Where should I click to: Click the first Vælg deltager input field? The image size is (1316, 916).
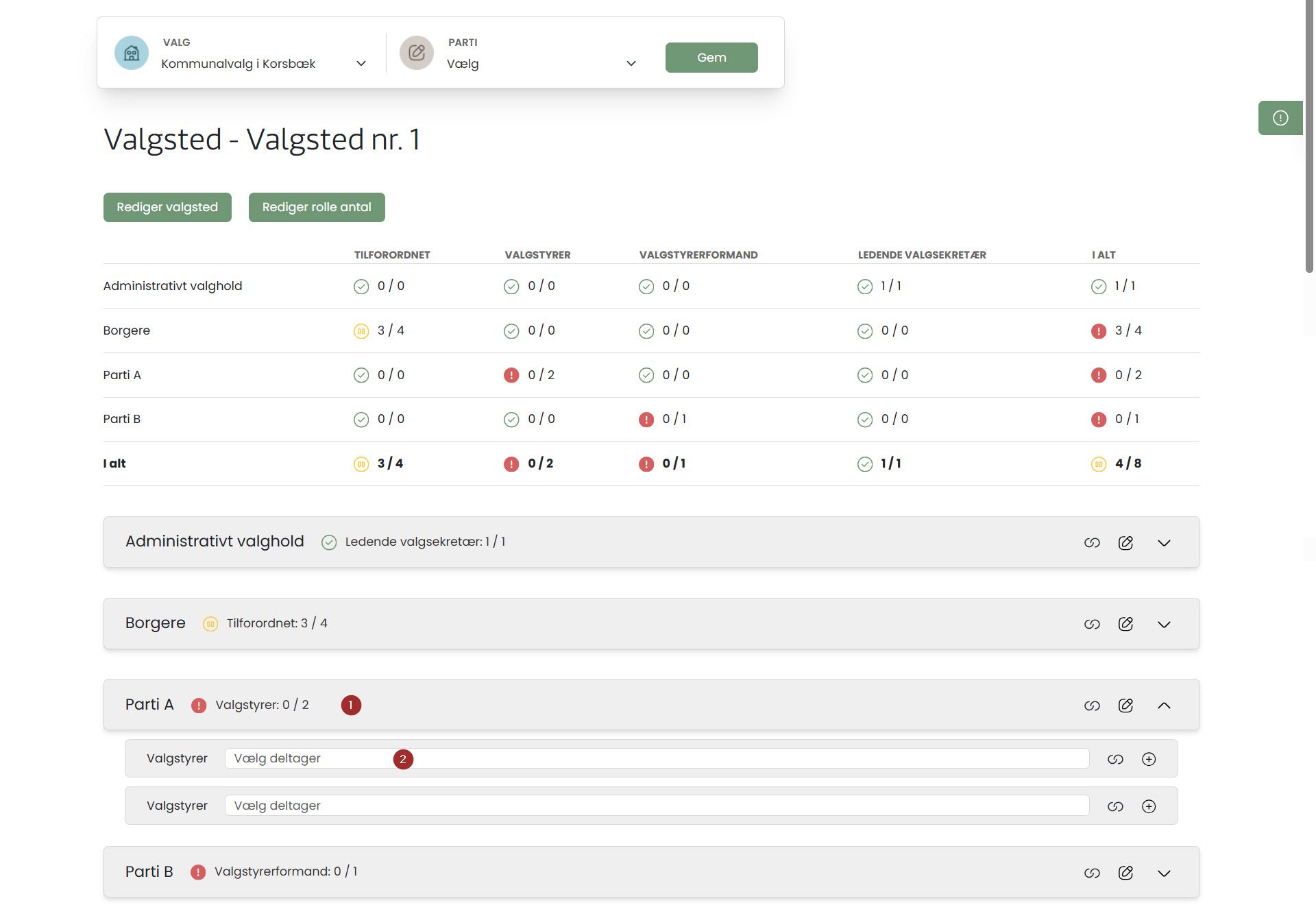(x=656, y=758)
